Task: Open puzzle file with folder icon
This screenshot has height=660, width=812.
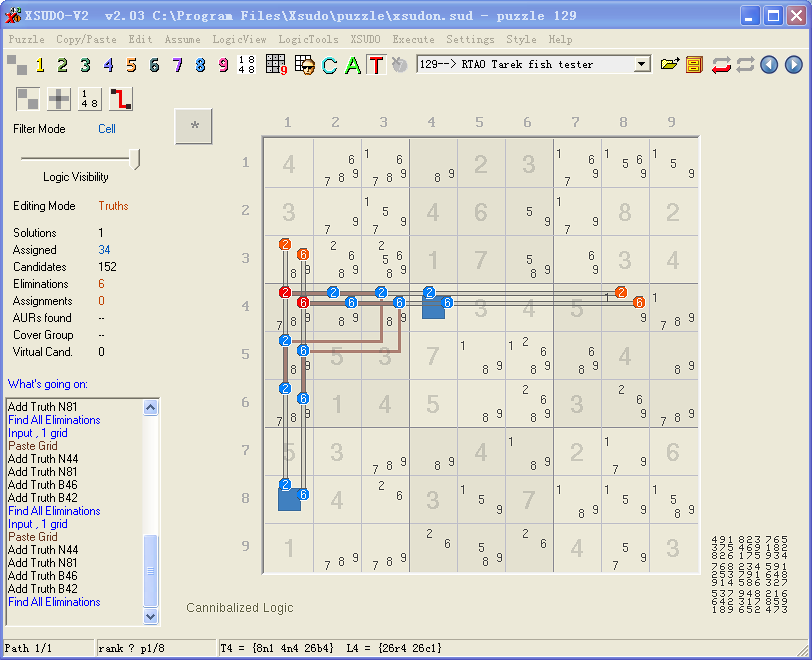Action: coord(670,65)
